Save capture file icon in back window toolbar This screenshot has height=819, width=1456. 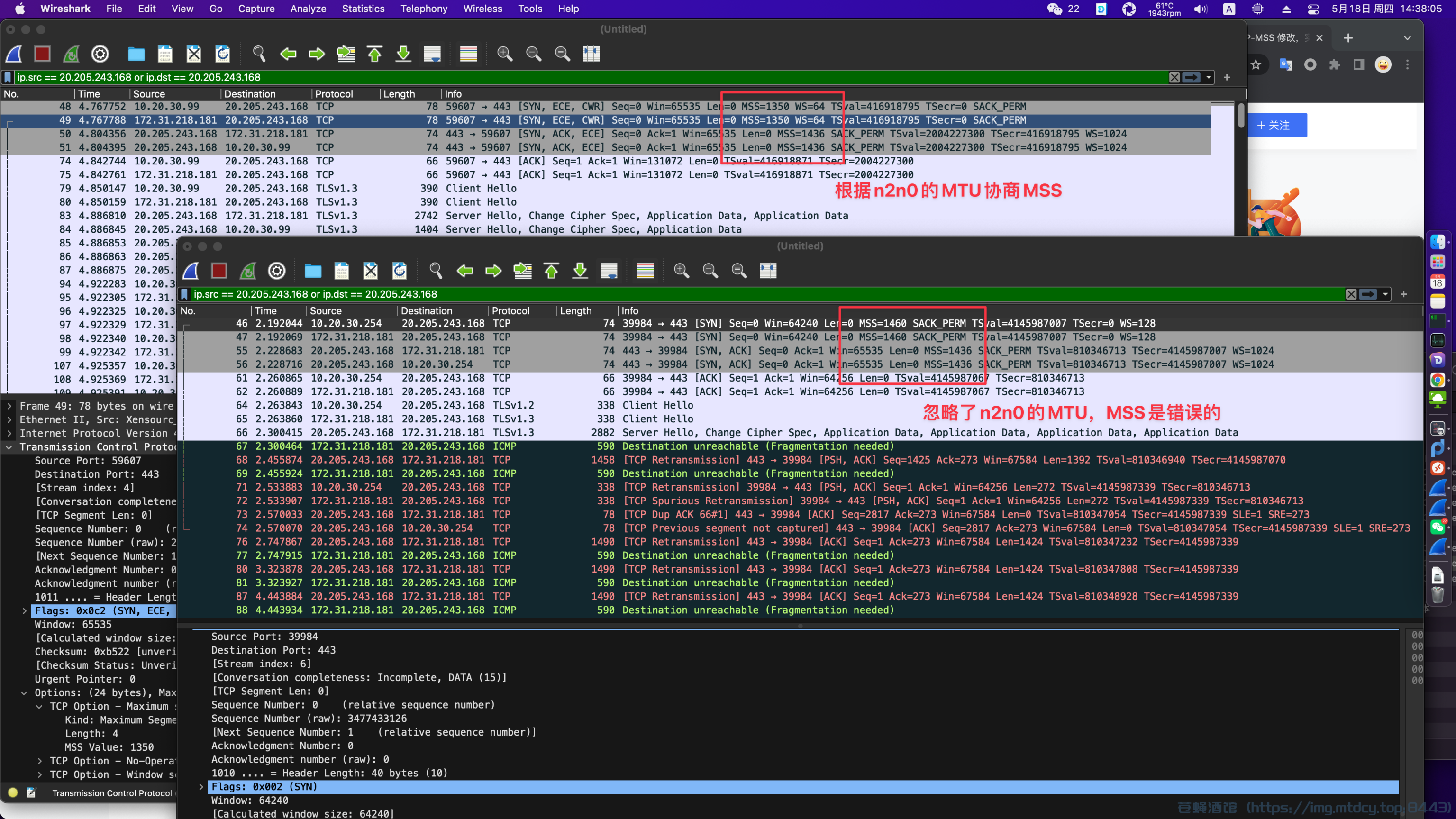point(165,54)
